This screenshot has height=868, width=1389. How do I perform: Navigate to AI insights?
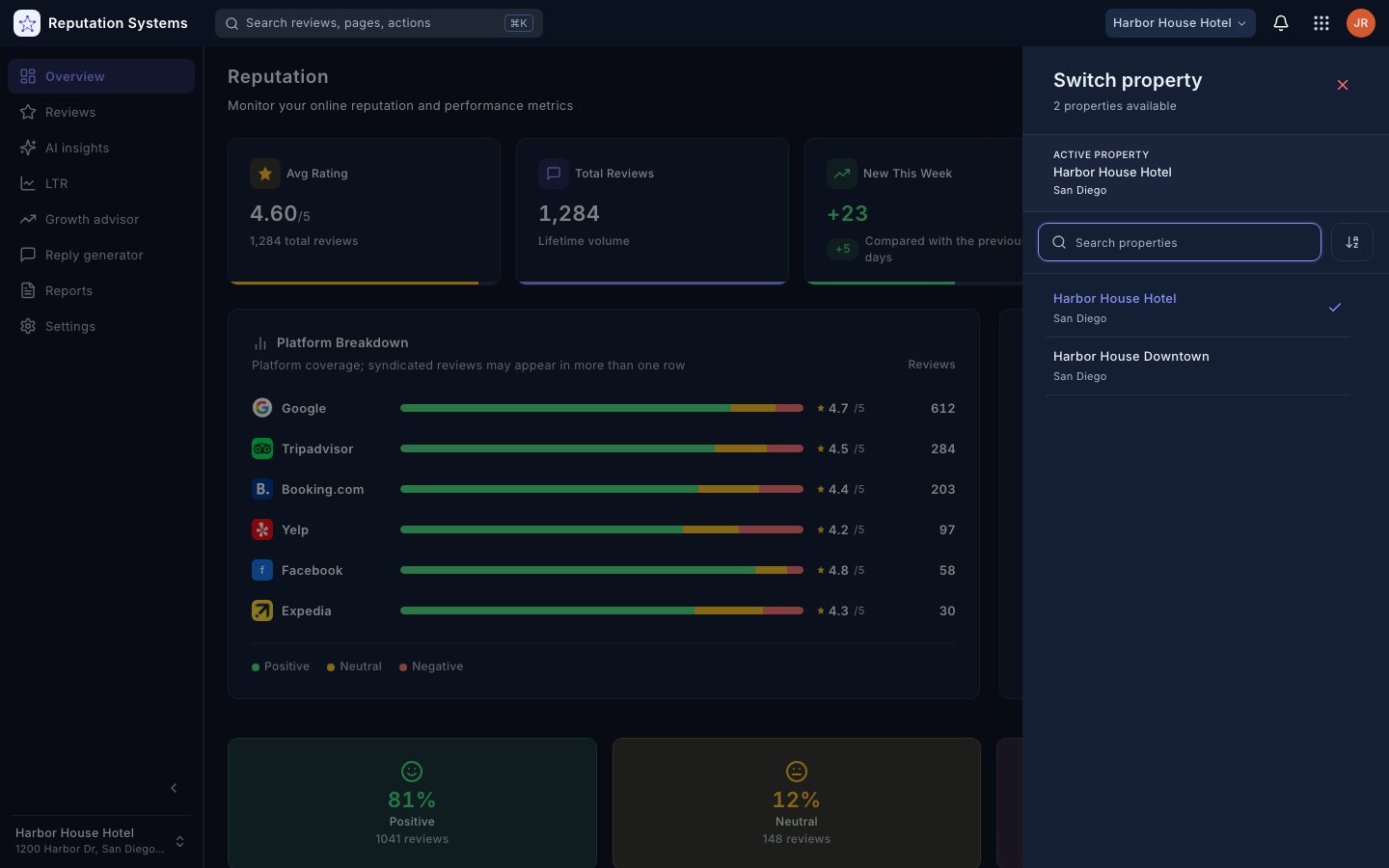(101, 148)
